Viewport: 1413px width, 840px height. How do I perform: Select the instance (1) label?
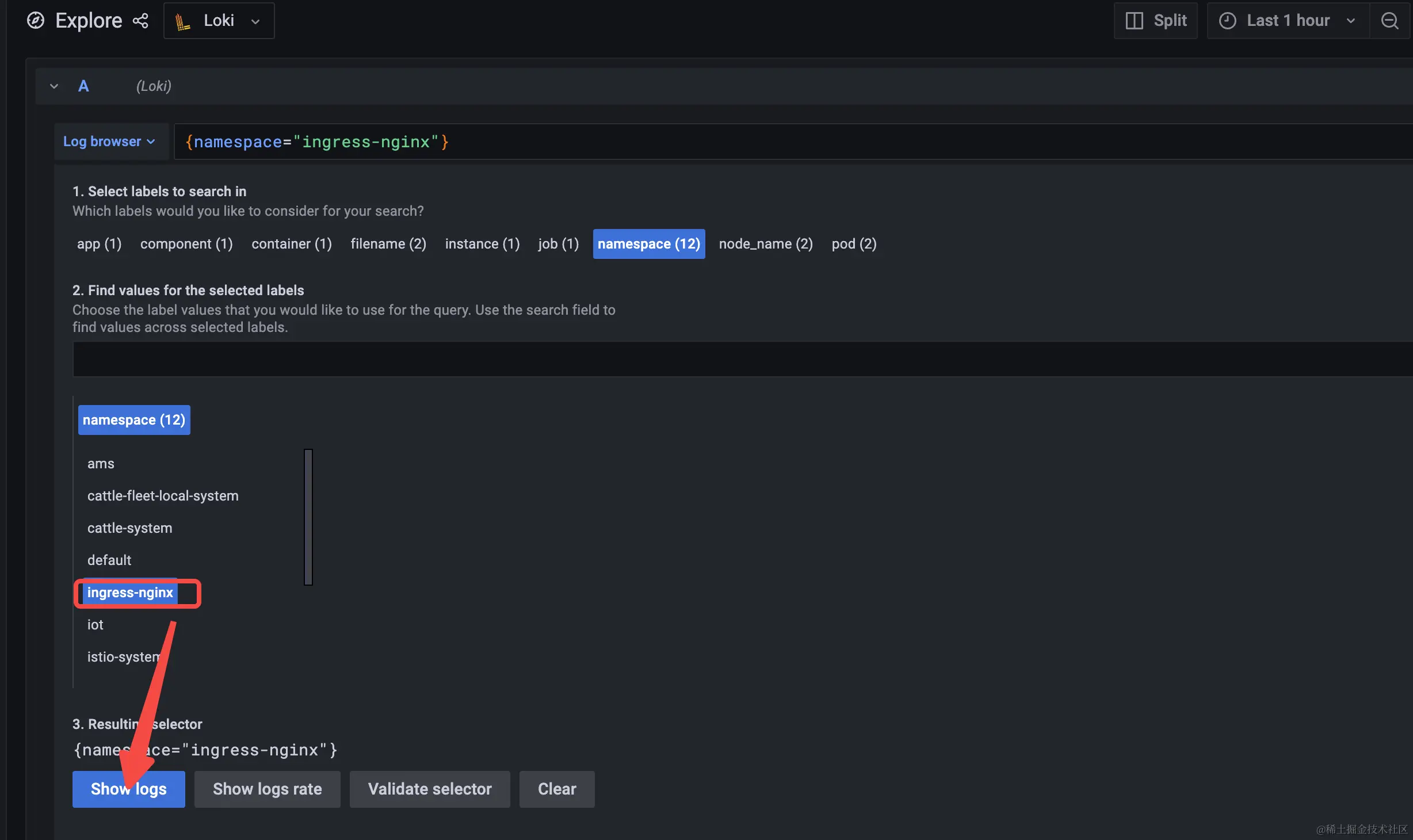tap(482, 244)
